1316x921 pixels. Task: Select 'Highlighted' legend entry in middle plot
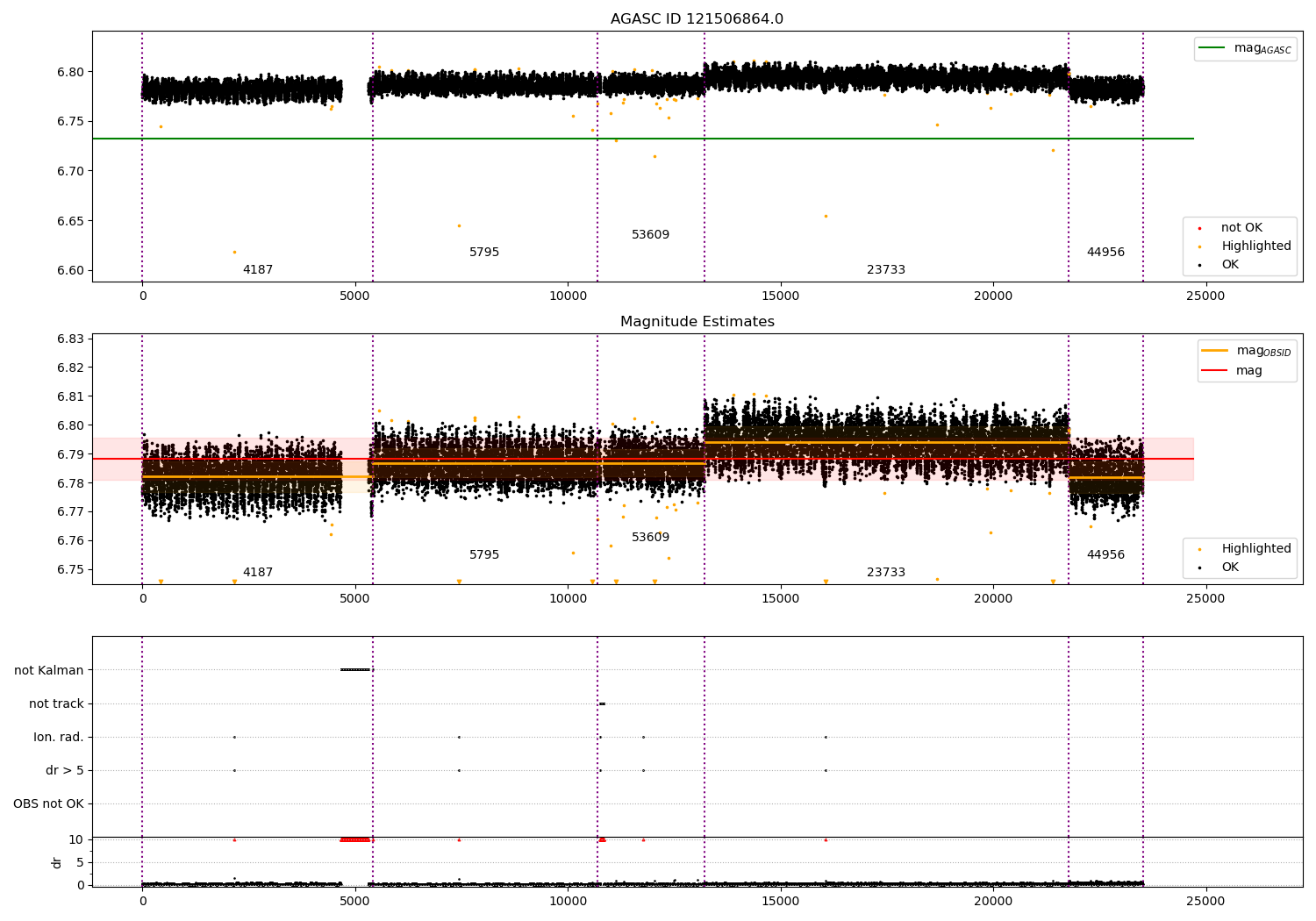[1256, 549]
